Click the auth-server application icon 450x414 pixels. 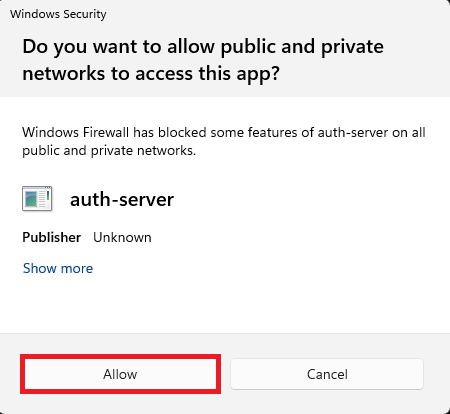point(37,199)
